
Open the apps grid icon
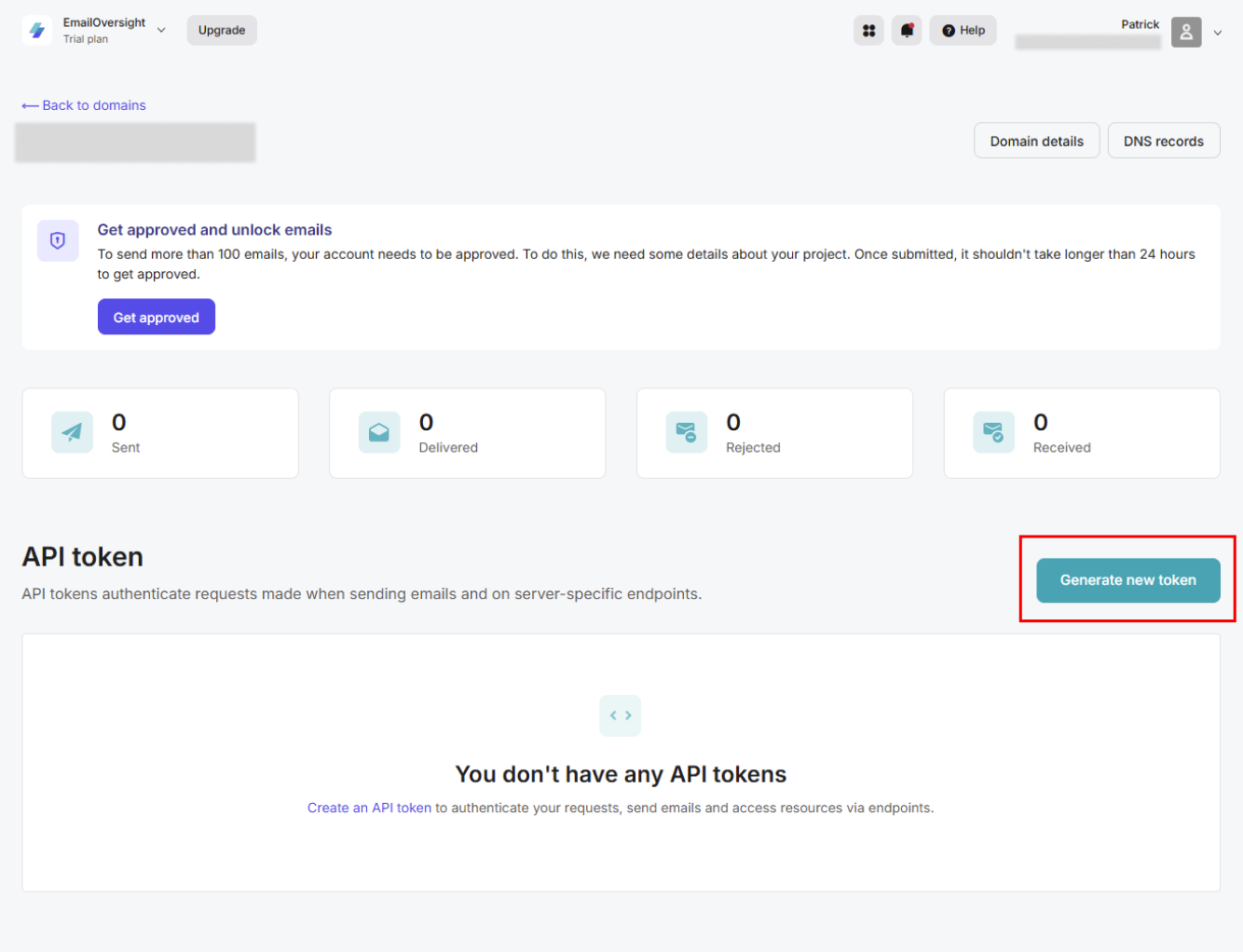pyautogui.click(x=868, y=31)
